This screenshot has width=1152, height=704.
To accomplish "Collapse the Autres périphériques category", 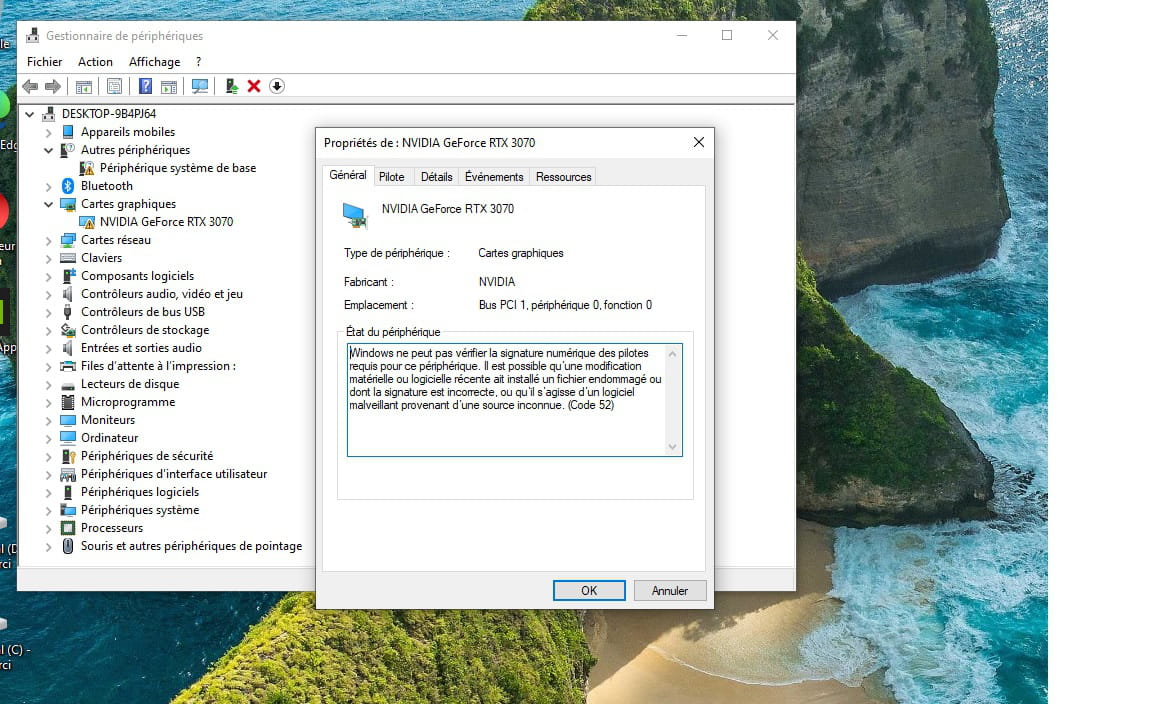I will (48, 150).
